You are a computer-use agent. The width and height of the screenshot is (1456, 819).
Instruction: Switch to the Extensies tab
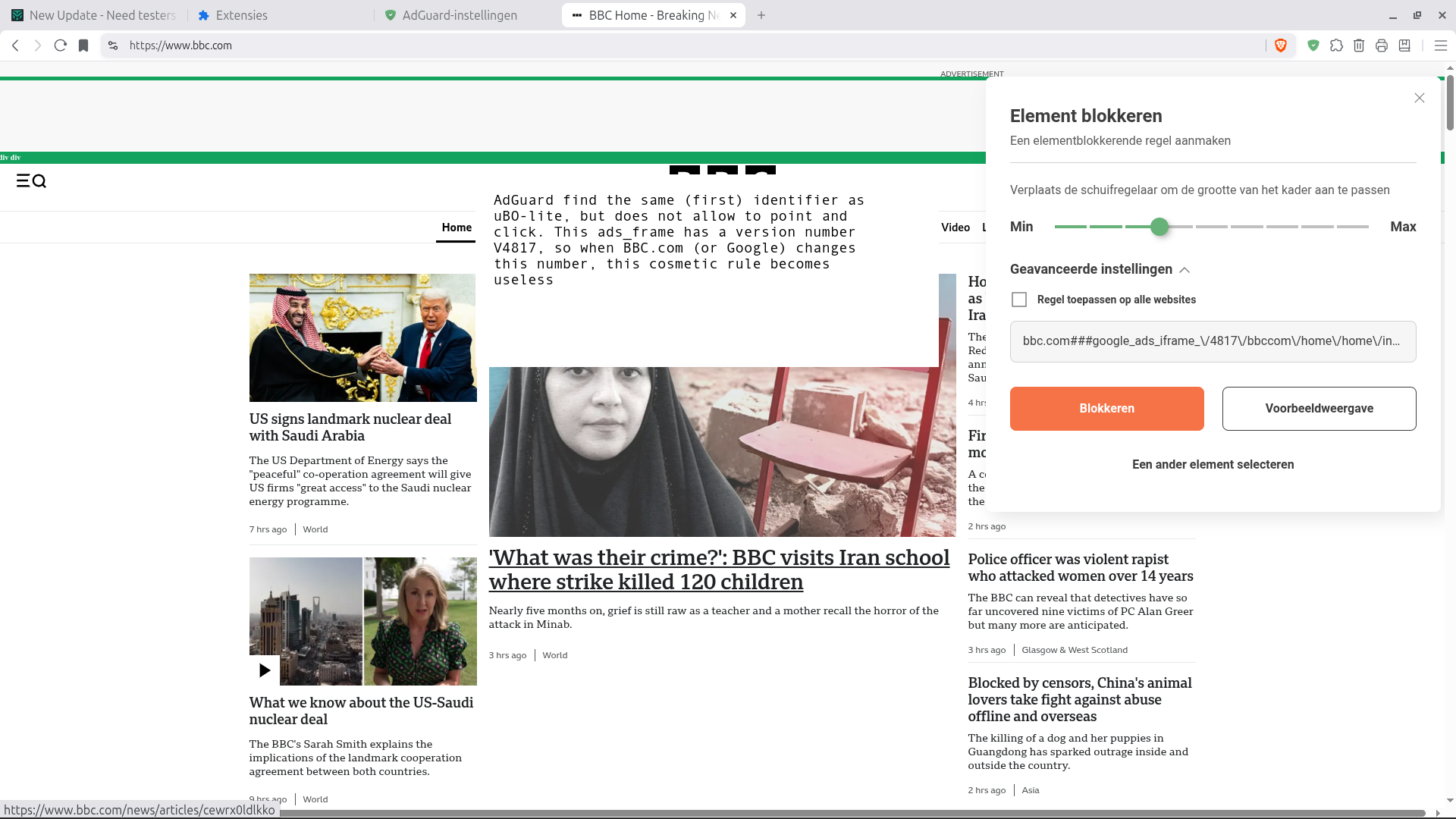click(x=281, y=15)
